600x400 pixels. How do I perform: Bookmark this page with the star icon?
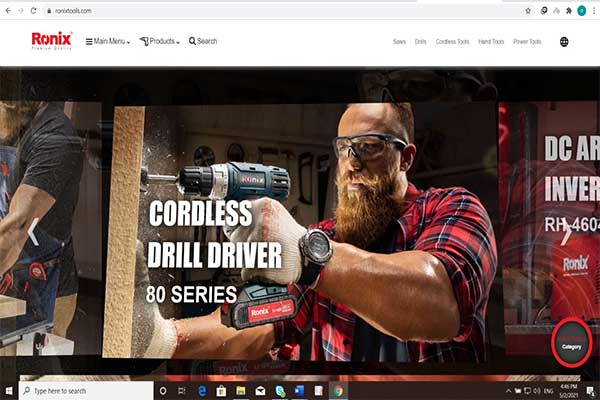click(x=528, y=11)
